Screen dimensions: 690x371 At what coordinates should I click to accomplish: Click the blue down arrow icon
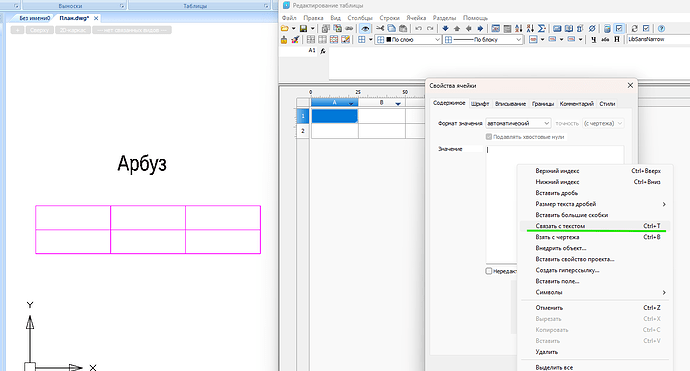coord(445,29)
